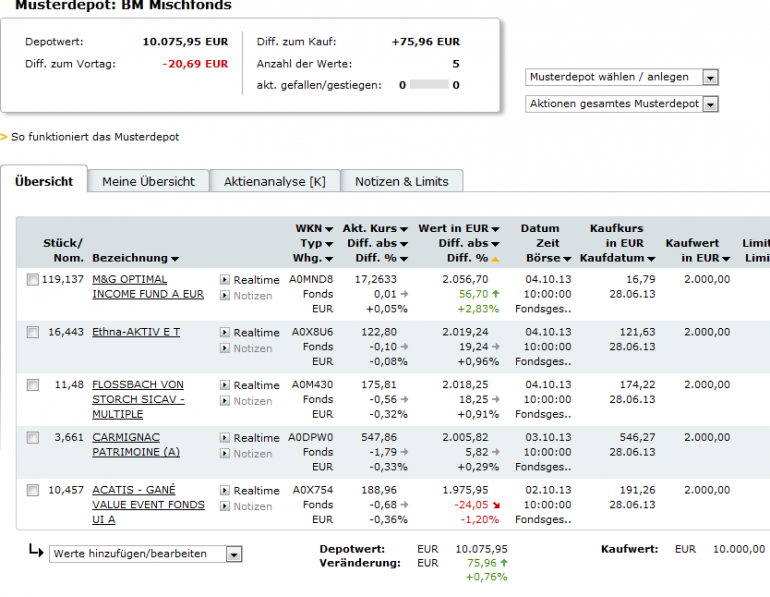
Task: Open FLOSSBACH VON STORCH SICAV fund link
Action: pos(138,400)
